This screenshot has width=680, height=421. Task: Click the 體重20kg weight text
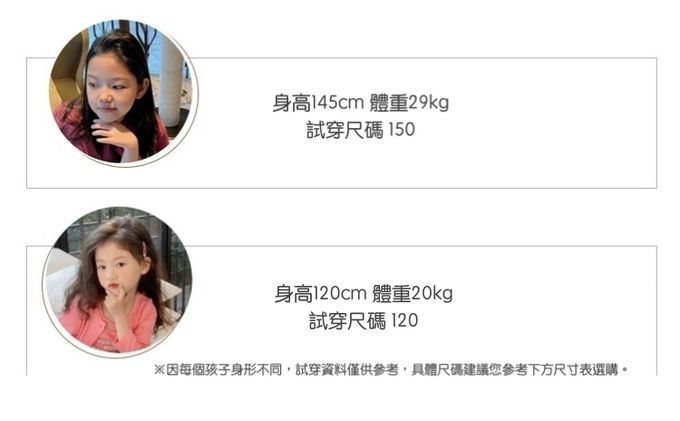tap(412, 294)
